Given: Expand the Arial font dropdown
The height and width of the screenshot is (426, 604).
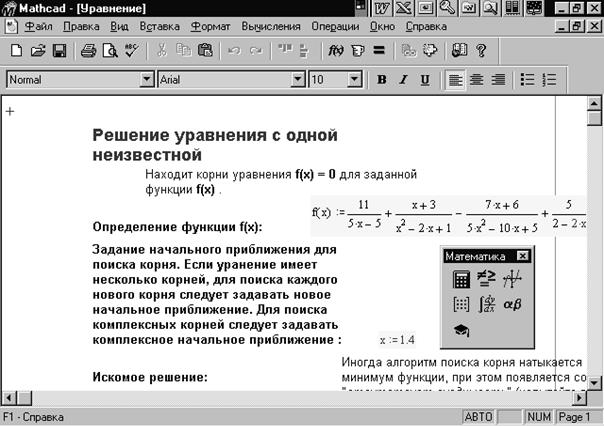Looking at the screenshot, I should click(297, 80).
